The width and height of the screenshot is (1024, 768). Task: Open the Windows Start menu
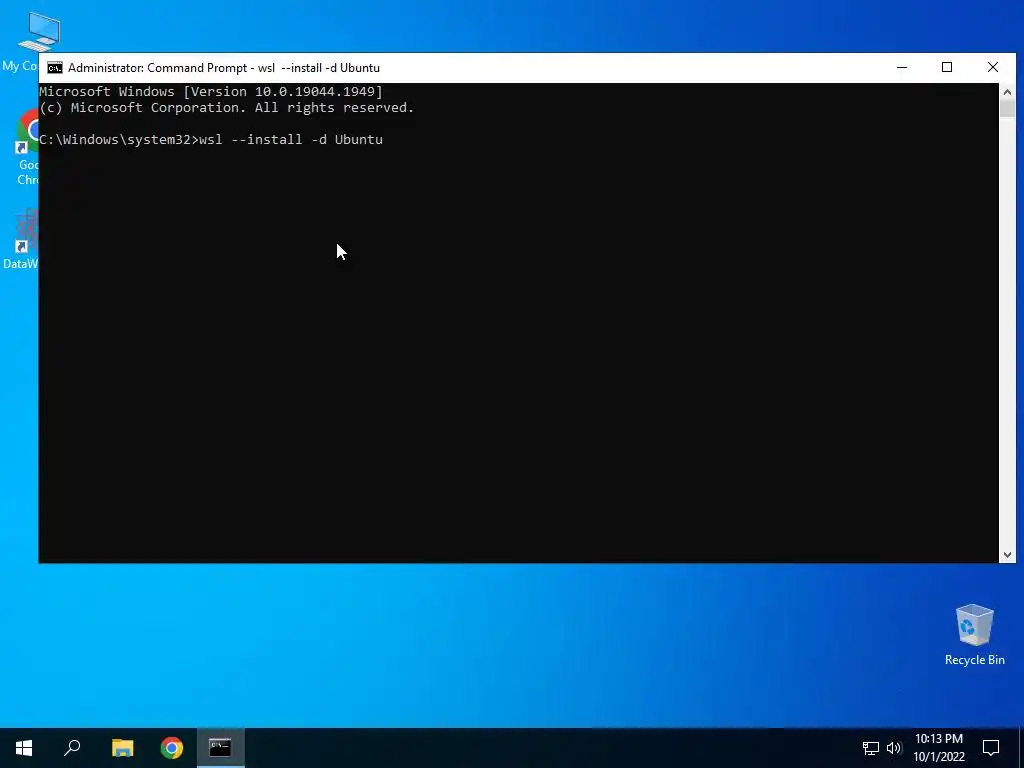coord(24,748)
